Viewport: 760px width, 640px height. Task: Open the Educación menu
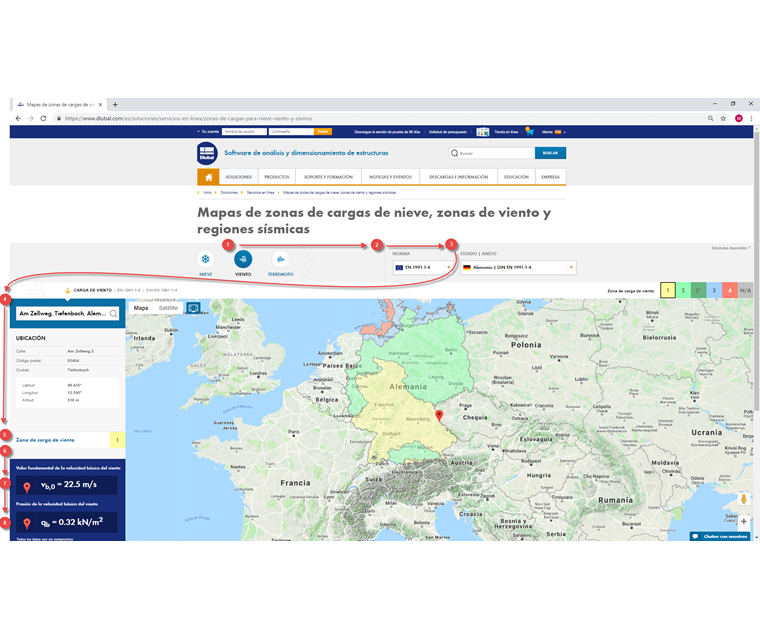point(516,177)
